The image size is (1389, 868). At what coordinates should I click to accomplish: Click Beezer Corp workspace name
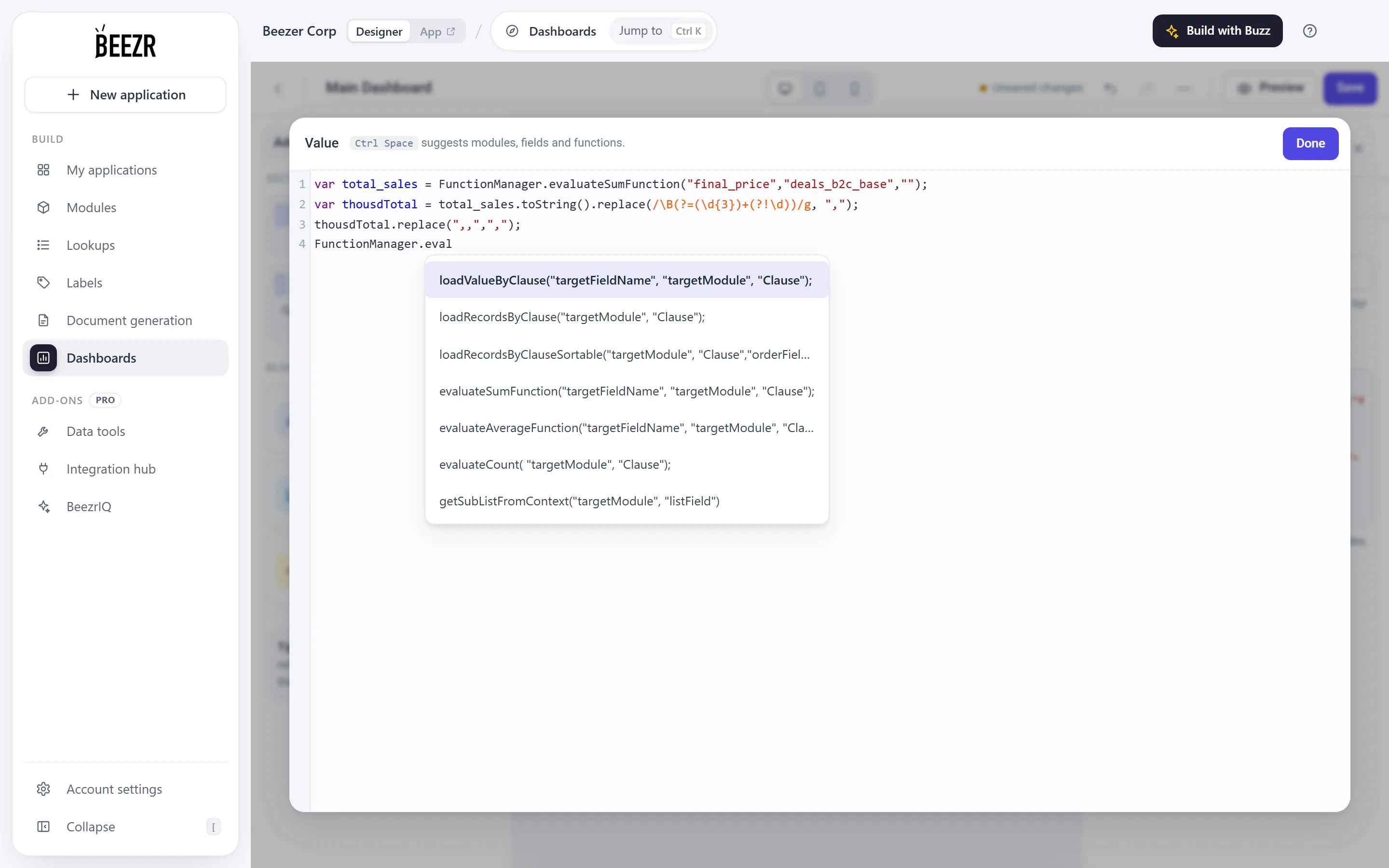click(x=299, y=31)
